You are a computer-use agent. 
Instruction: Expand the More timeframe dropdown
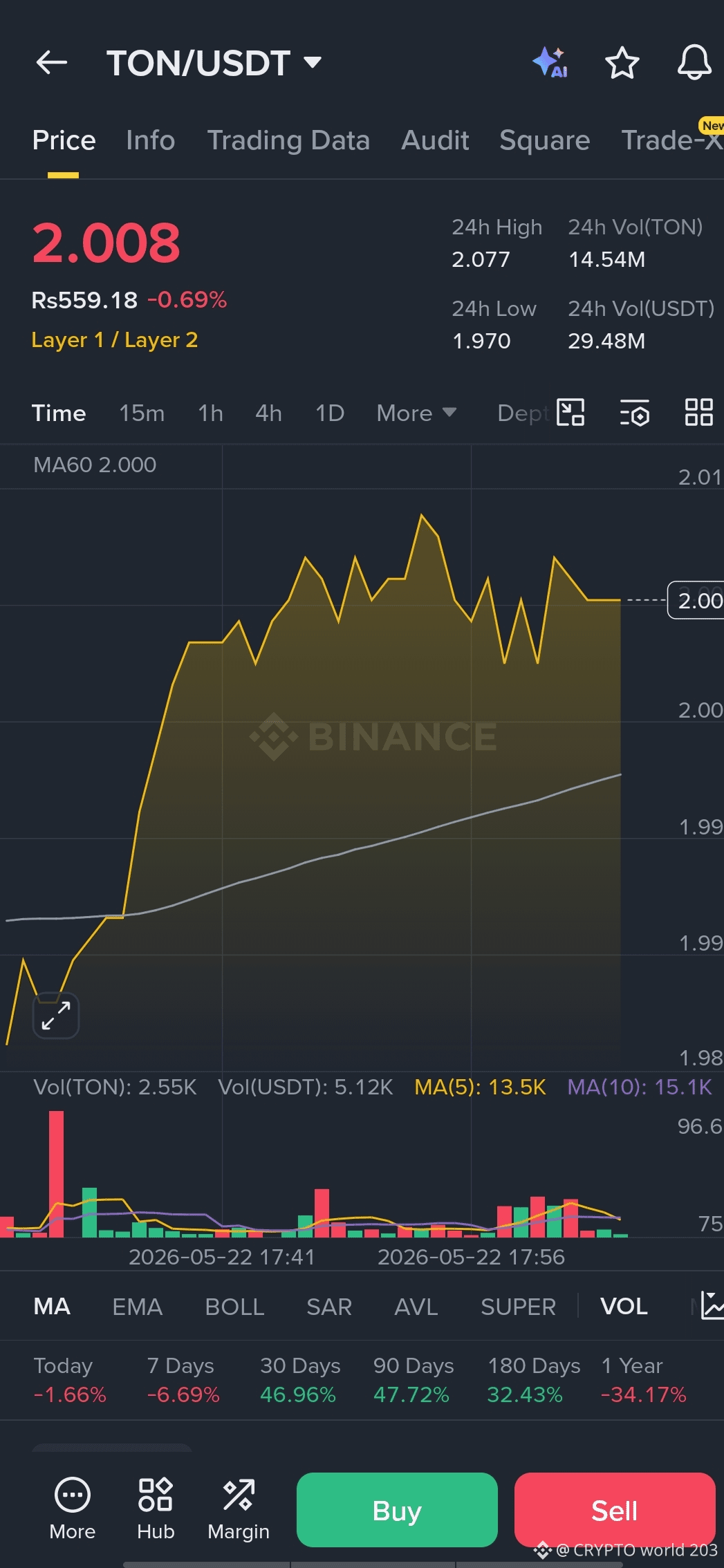click(416, 413)
